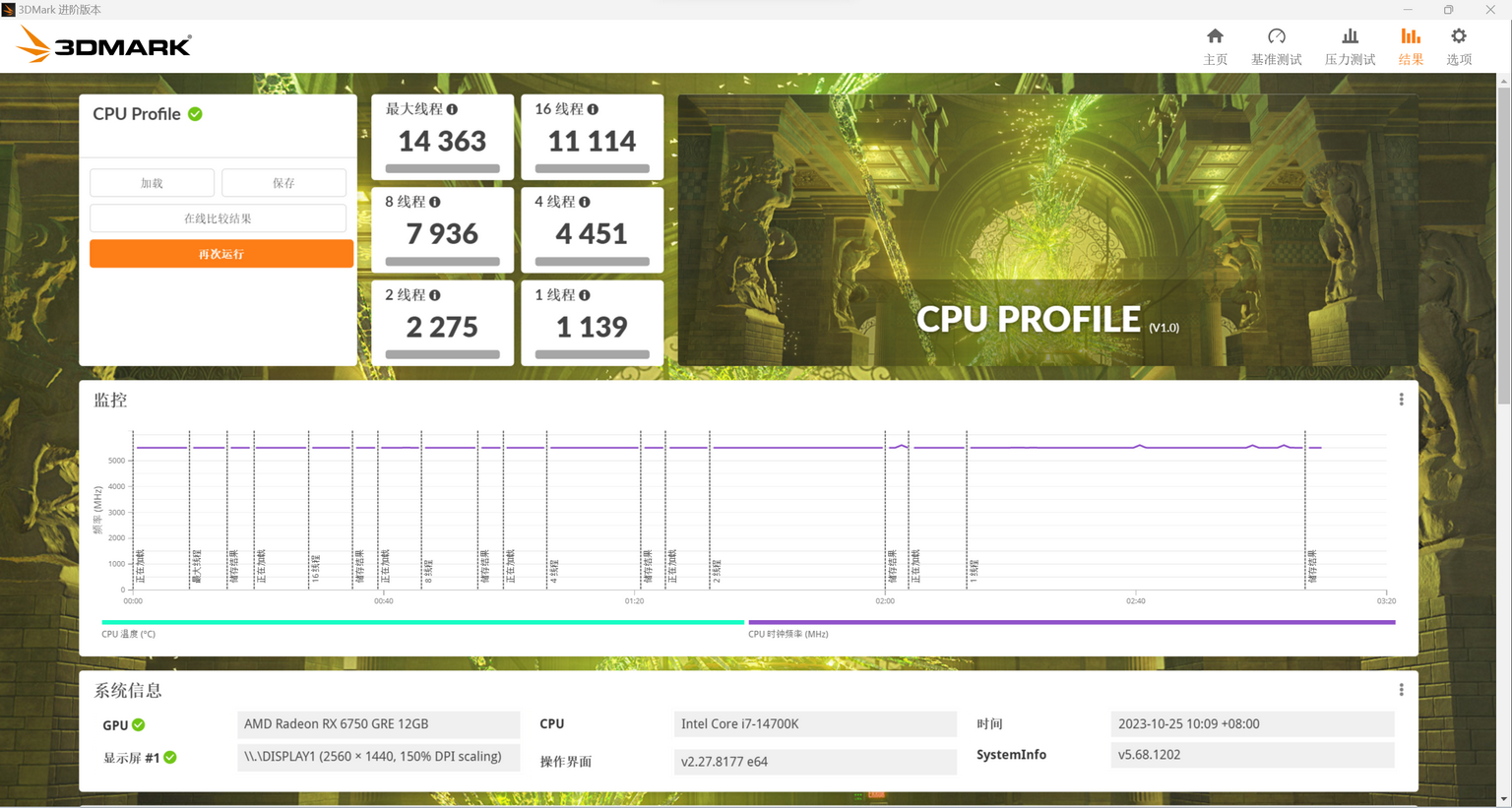Click info icon next to 4 线程
This screenshot has width=1512, height=808.
(585, 202)
